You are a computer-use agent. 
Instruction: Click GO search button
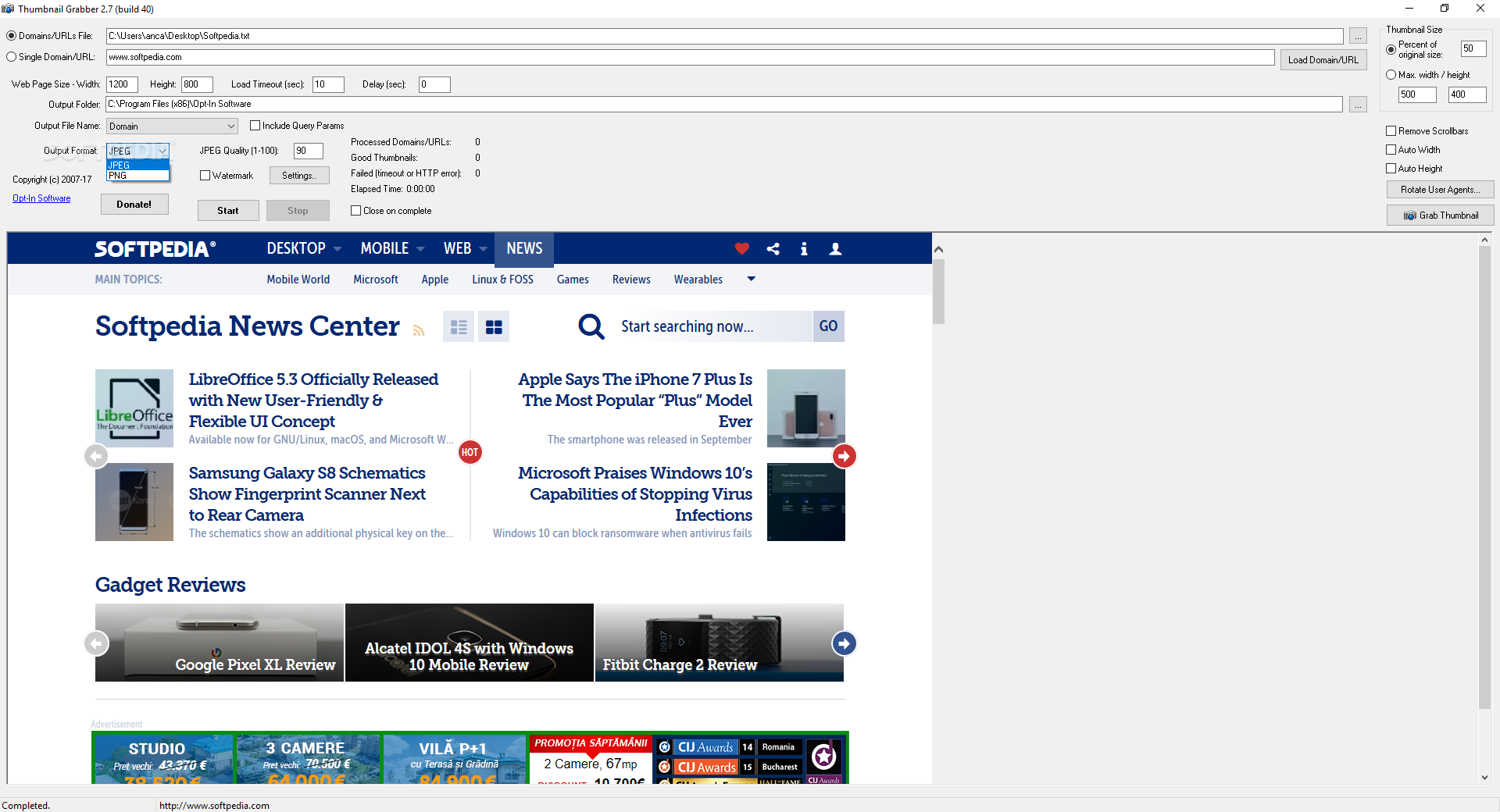pos(828,326)
